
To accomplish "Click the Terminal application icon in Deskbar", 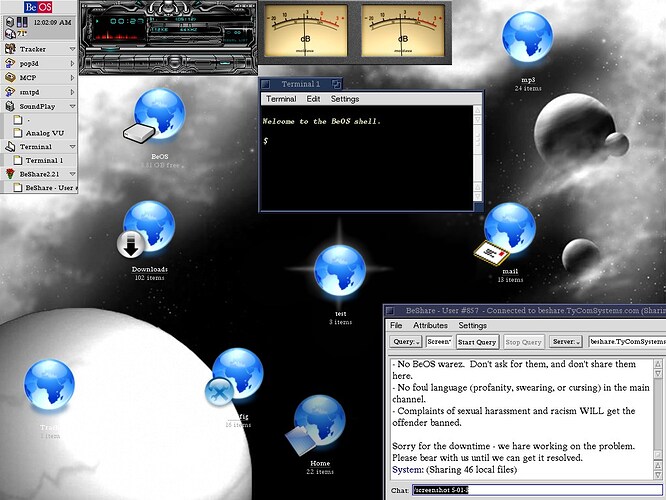I will [x=10, y=147].
